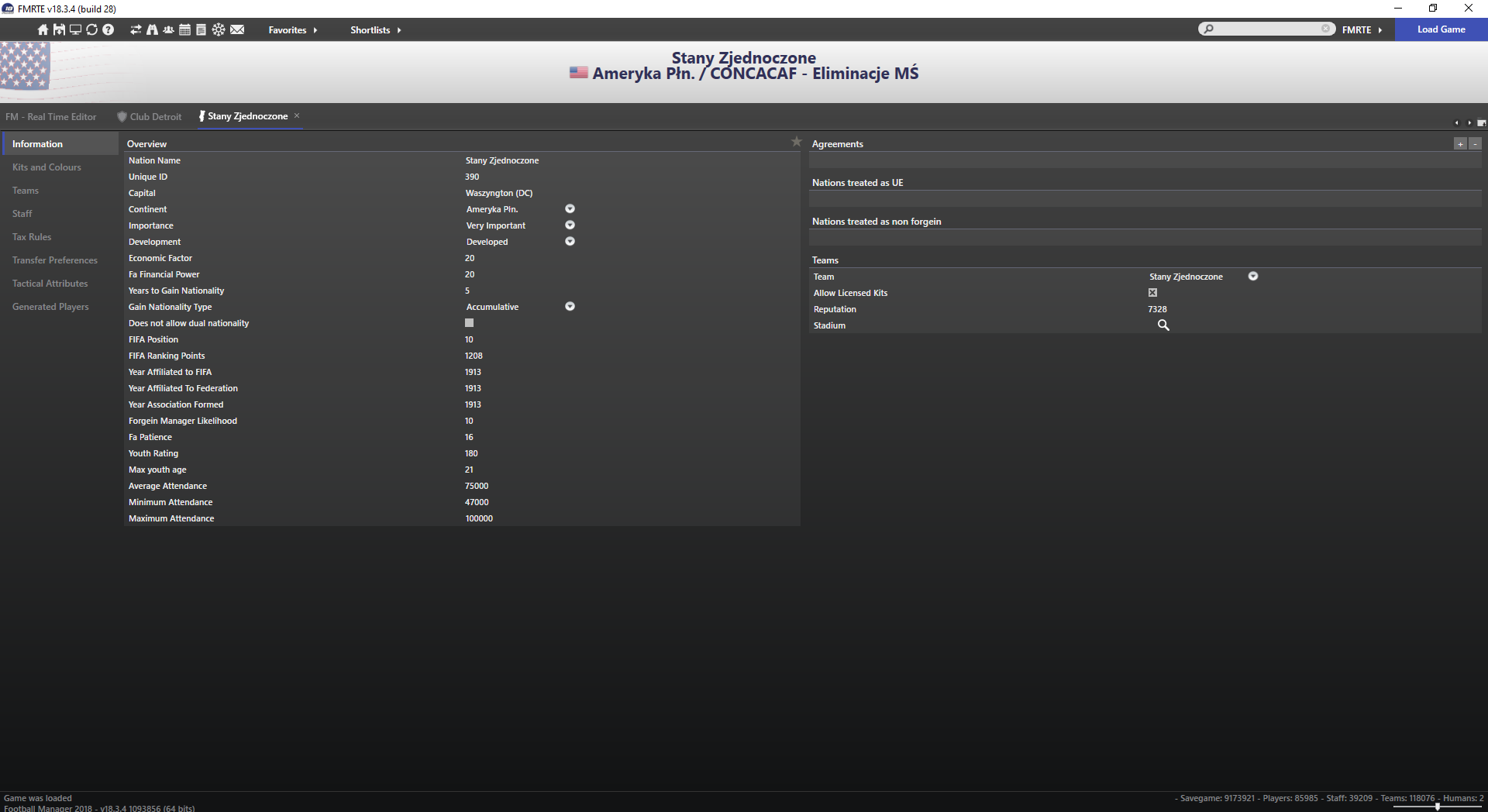Image resolution: width=1488 pixels, height=812 pixels.
Task: Open the Team dropdown arrow
Action: [1253, 277]
